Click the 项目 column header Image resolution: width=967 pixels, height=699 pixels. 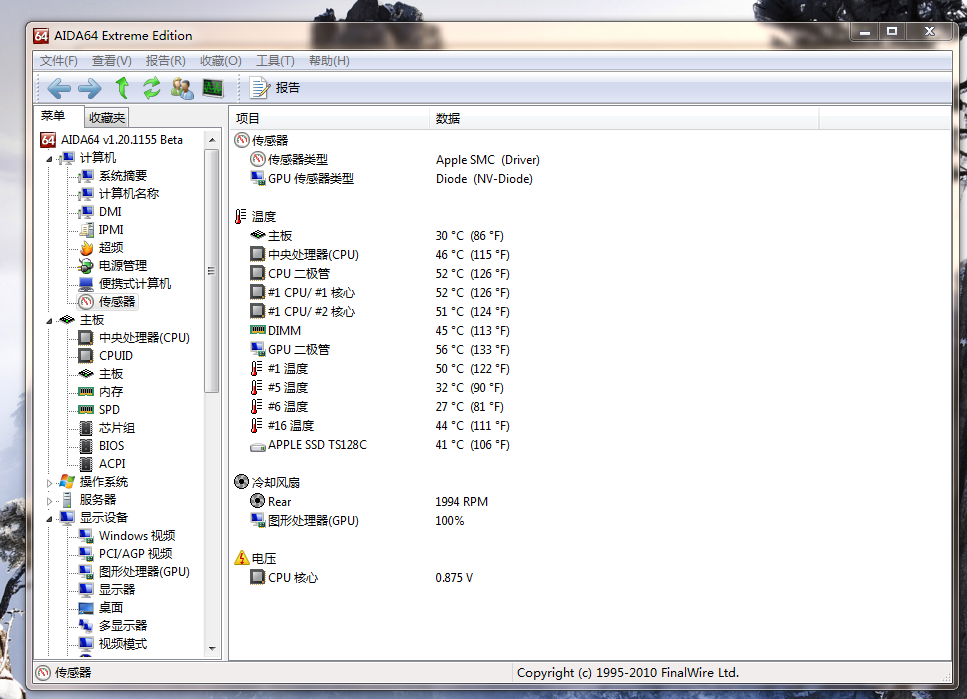point(330,118)
